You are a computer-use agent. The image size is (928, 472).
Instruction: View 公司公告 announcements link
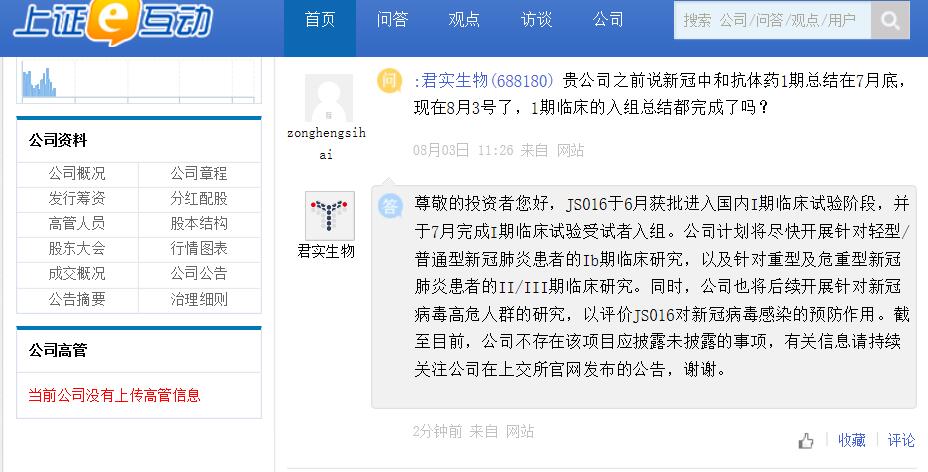point(199,273)
